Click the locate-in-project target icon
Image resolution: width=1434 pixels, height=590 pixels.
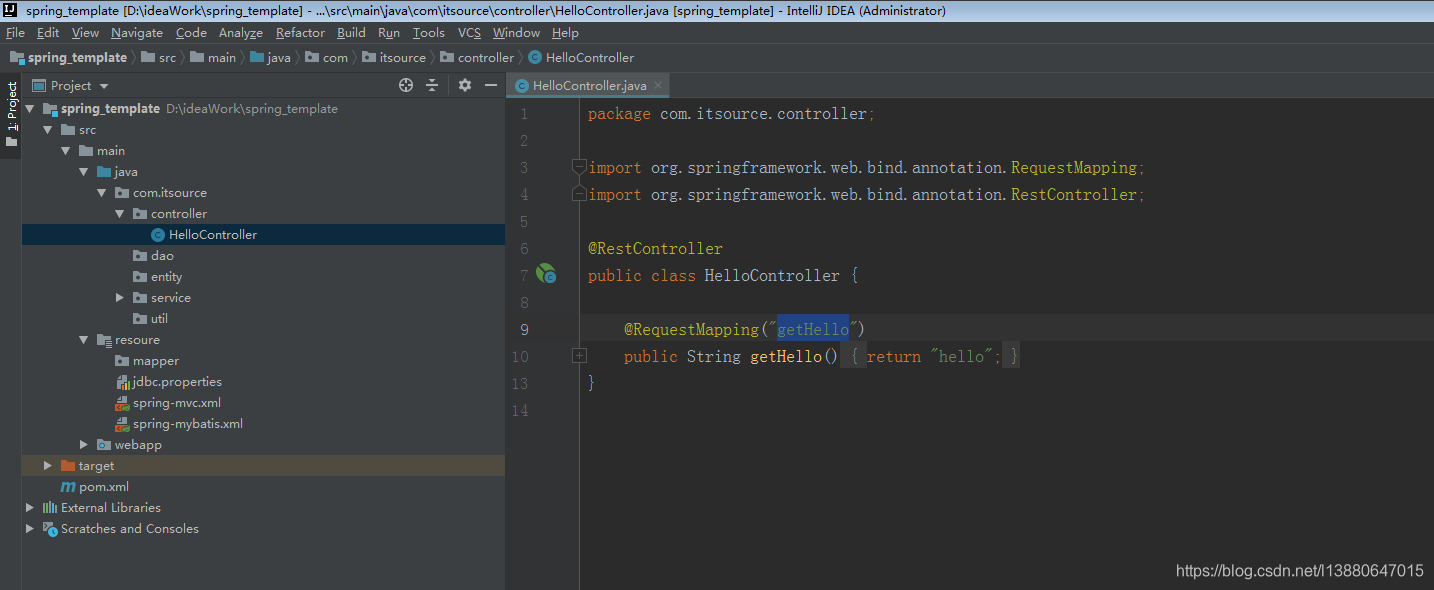point(406,85)
